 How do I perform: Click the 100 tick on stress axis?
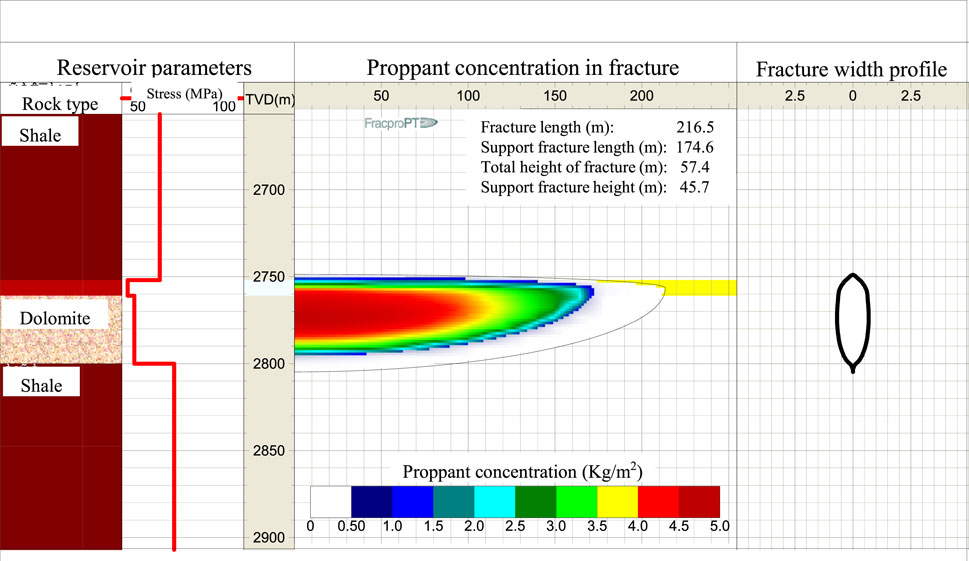pyautogui.click(x=224, y=106)
